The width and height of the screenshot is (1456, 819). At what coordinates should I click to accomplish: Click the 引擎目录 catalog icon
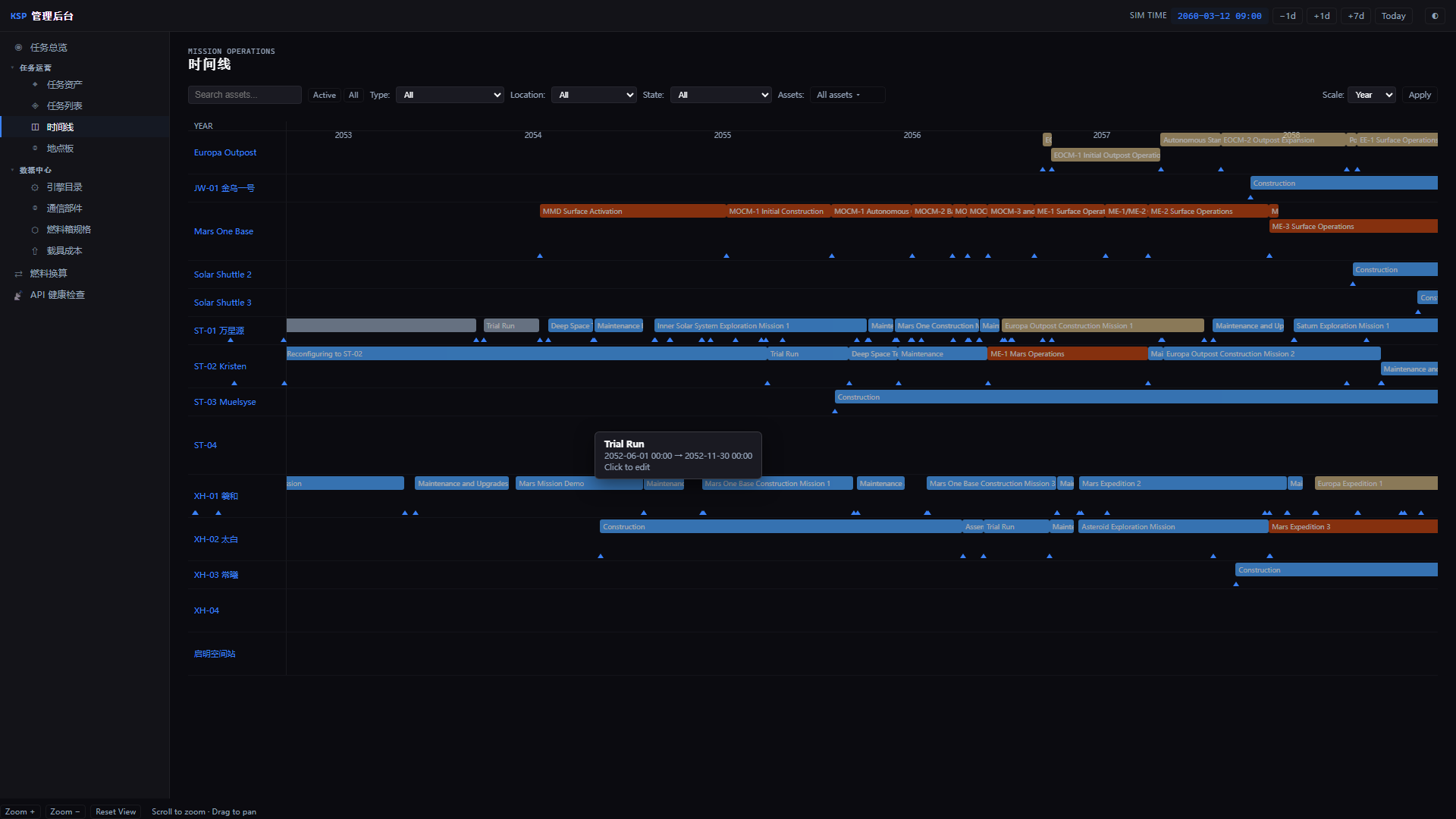point(35,187)
